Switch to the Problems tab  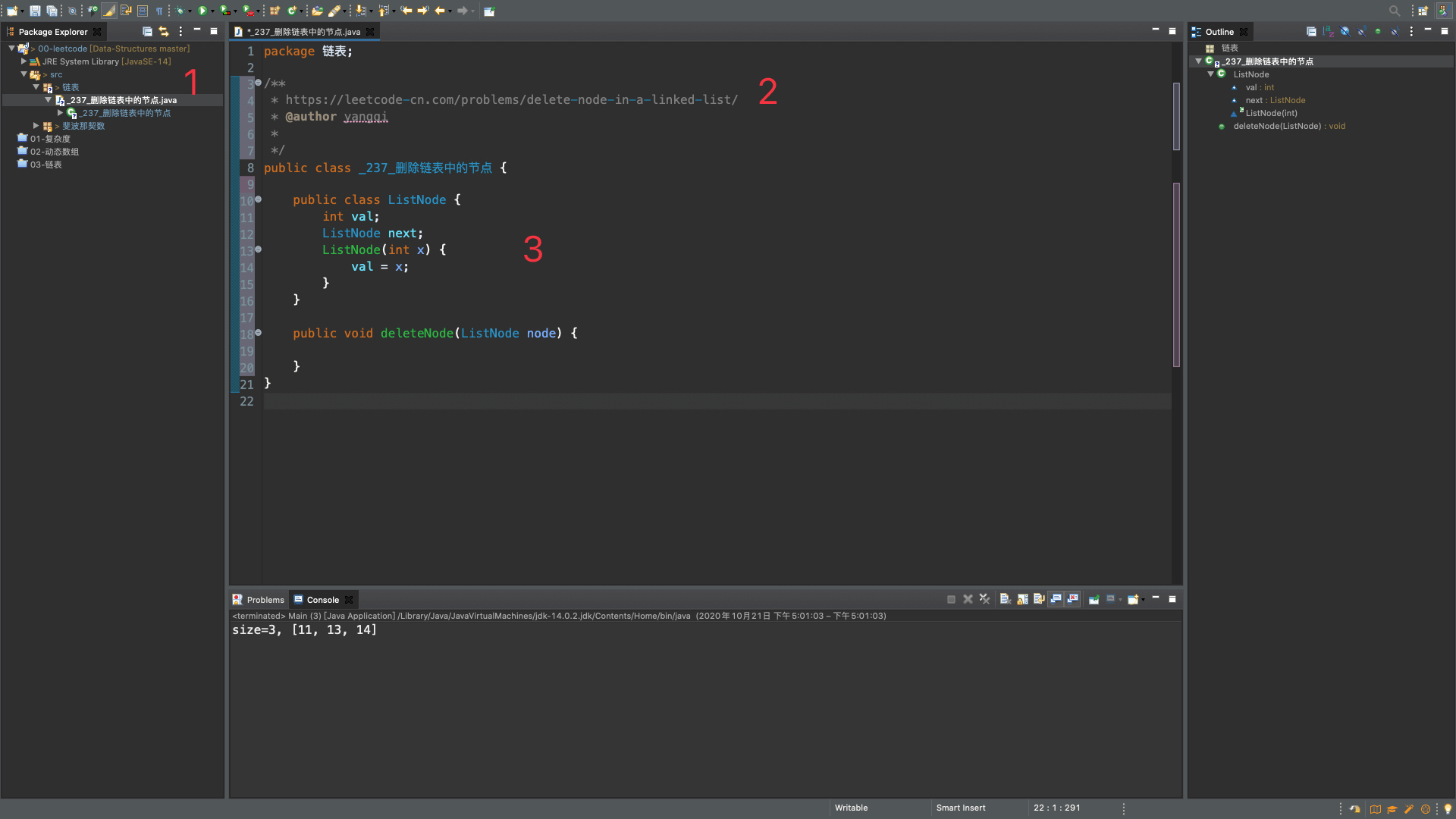[259, 599]
